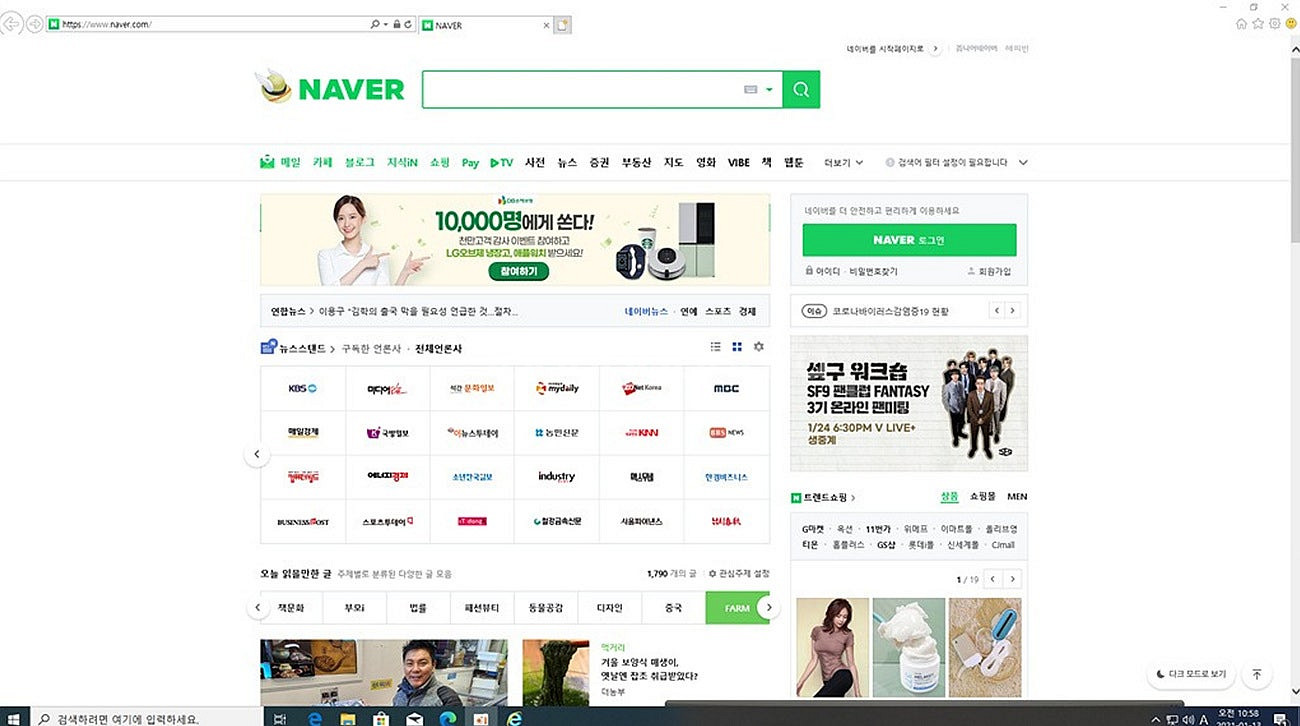Click browser forward button
Image resolution: width=1300 pixels, height=726 pixels.
35,24
